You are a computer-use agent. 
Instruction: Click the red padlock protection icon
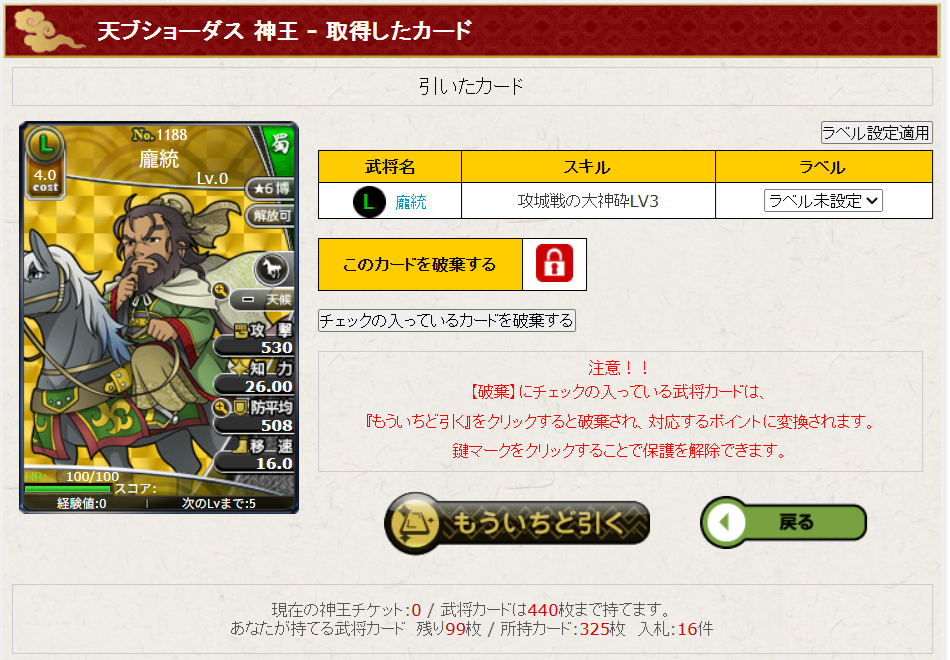pos(554,264)
